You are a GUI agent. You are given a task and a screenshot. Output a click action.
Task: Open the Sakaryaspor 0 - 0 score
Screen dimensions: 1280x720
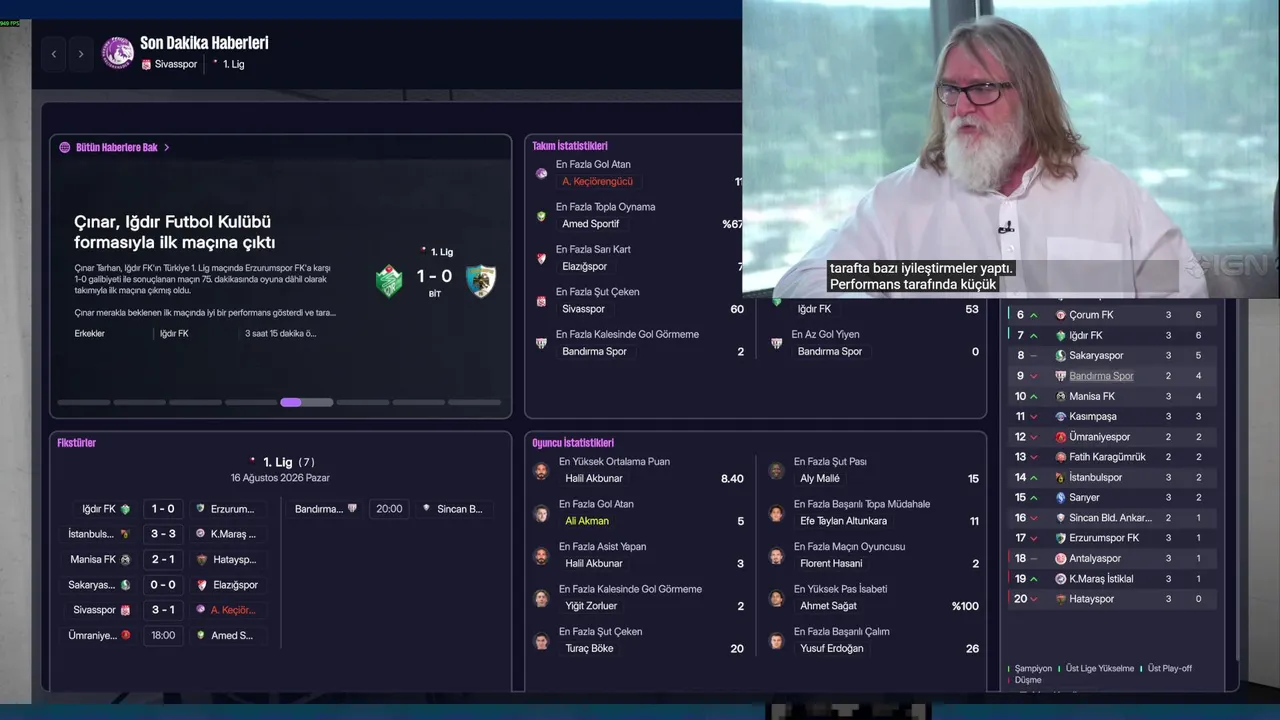pyautogui.click(x=163, y=585)
